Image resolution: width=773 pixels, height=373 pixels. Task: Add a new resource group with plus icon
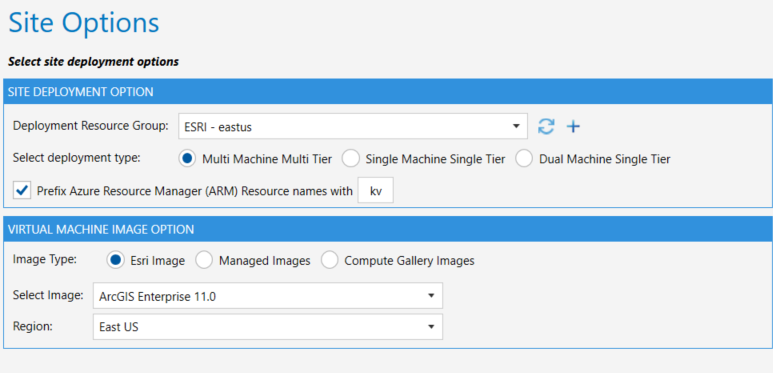(x=573, y=127)
